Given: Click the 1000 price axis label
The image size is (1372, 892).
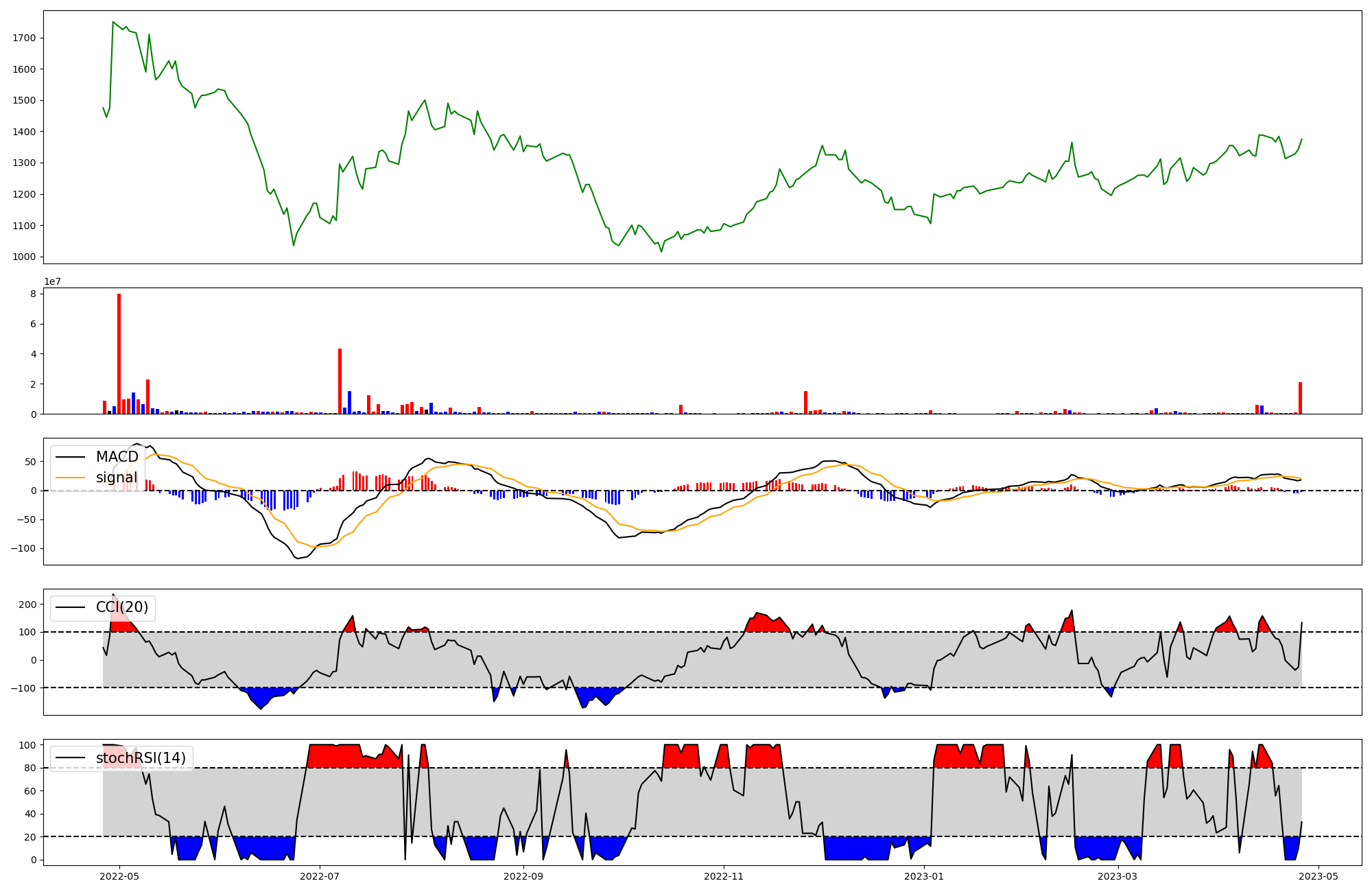Looking at the screenshot, I should 24,257.
